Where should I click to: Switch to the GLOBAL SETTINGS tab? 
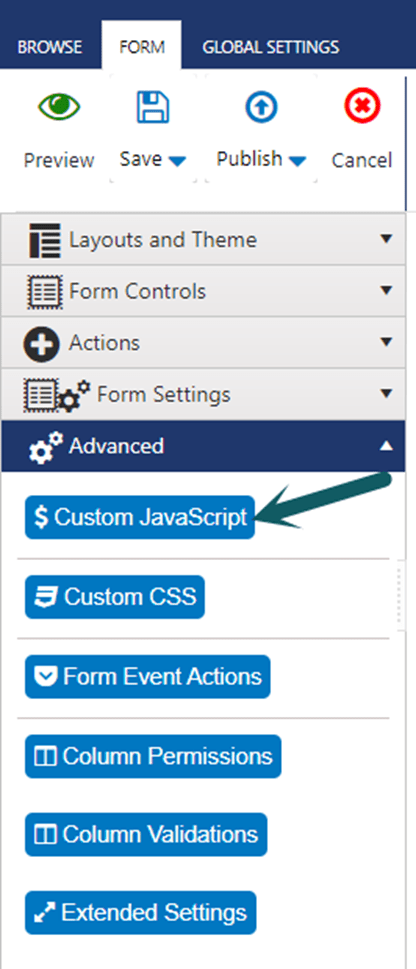[271, 47]
